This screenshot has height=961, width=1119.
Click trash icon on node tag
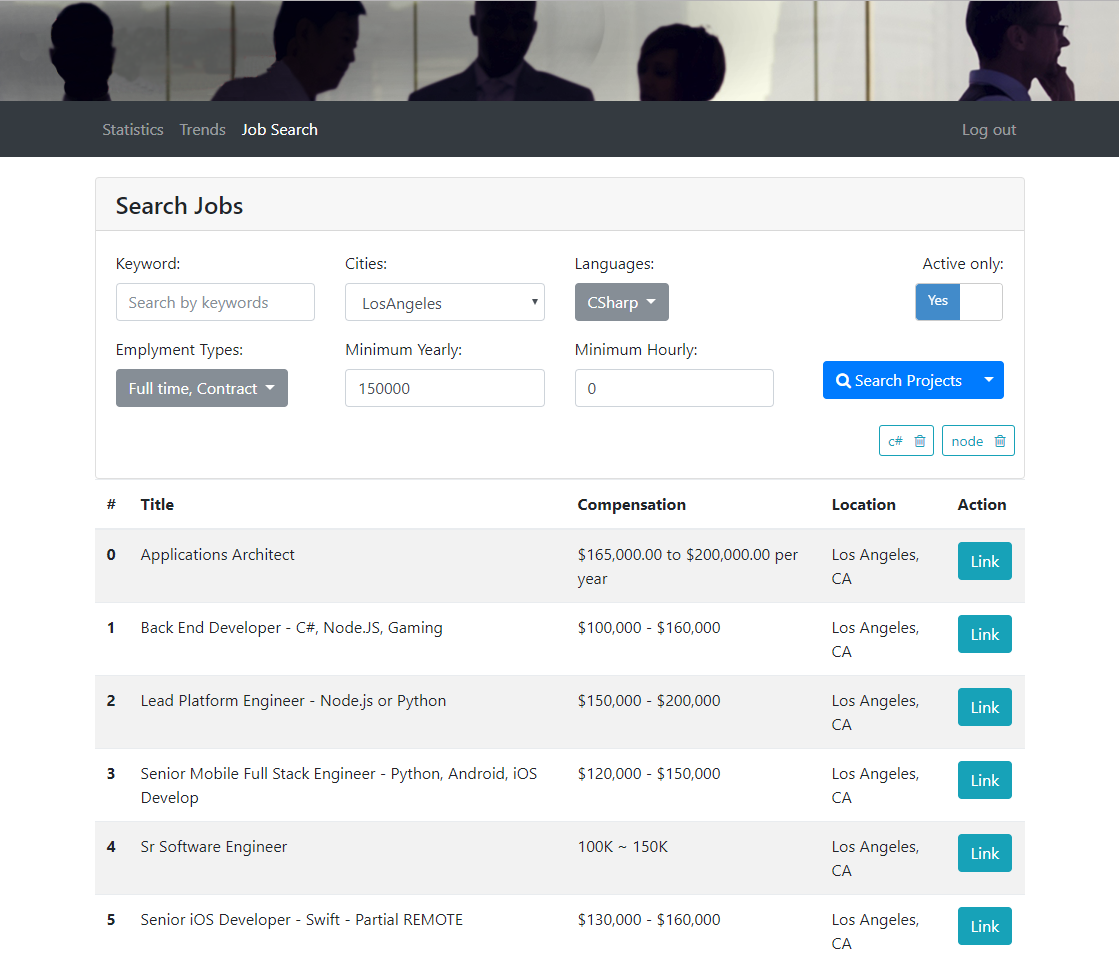[1000, 441]
